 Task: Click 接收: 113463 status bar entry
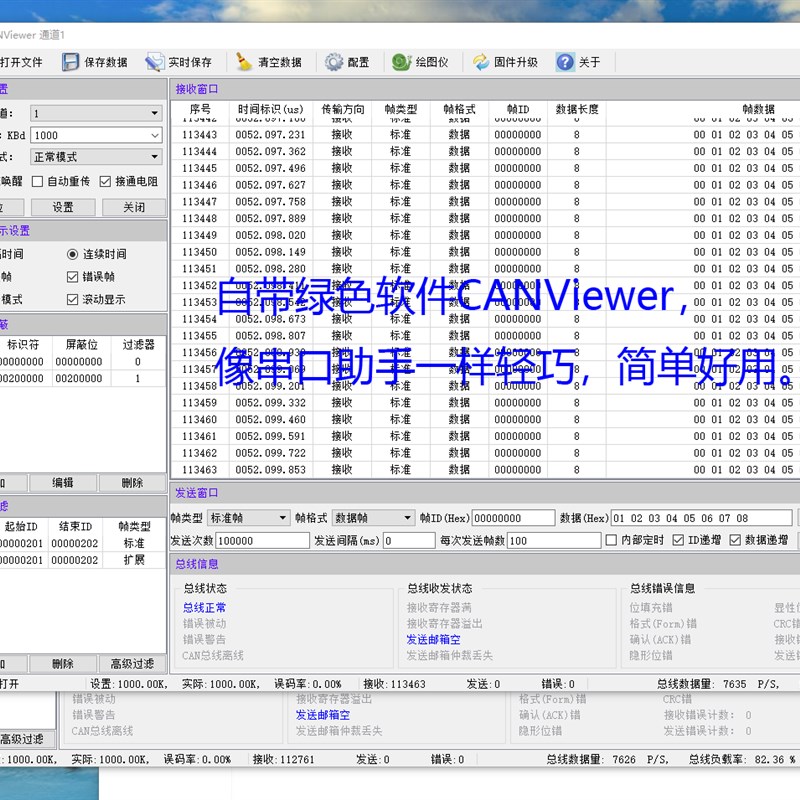394,684
